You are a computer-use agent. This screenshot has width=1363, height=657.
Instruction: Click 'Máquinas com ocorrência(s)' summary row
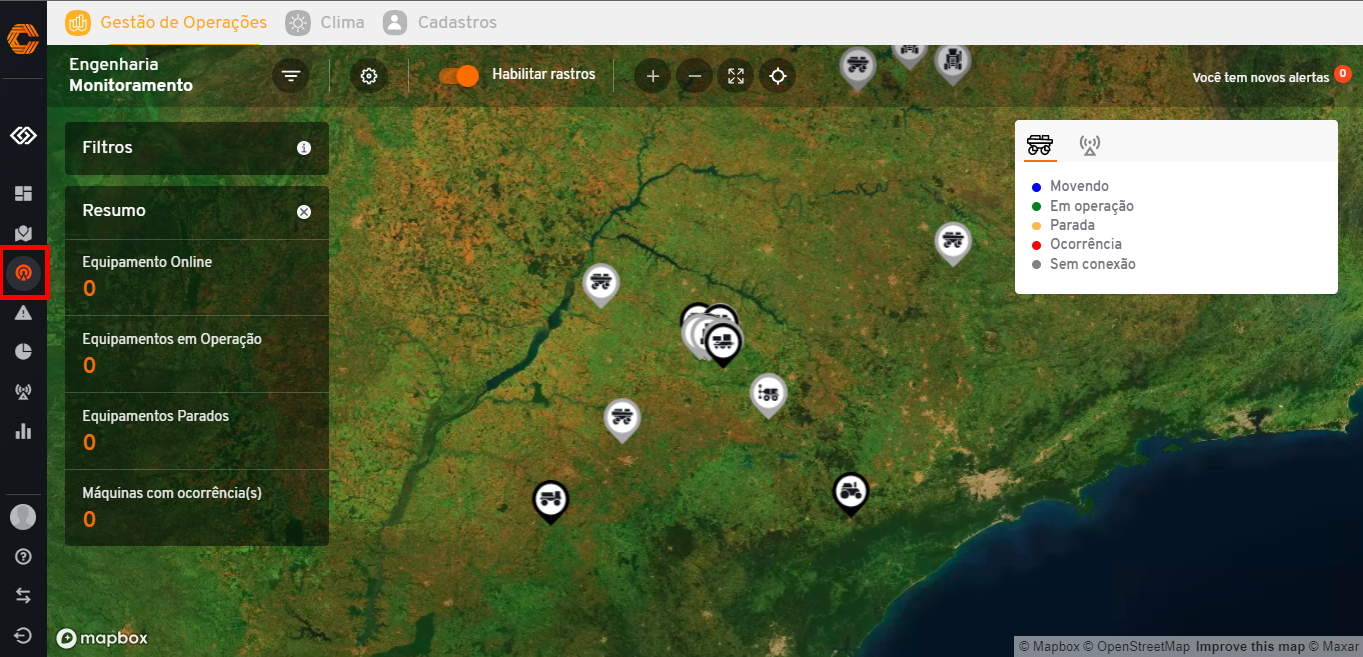click(x=197, y=508)
